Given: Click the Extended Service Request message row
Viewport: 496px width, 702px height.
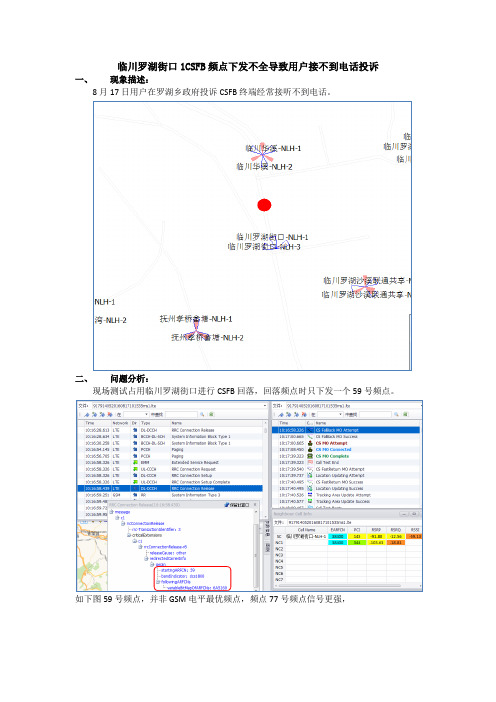Looking at the screenshot, I should 170,462.
